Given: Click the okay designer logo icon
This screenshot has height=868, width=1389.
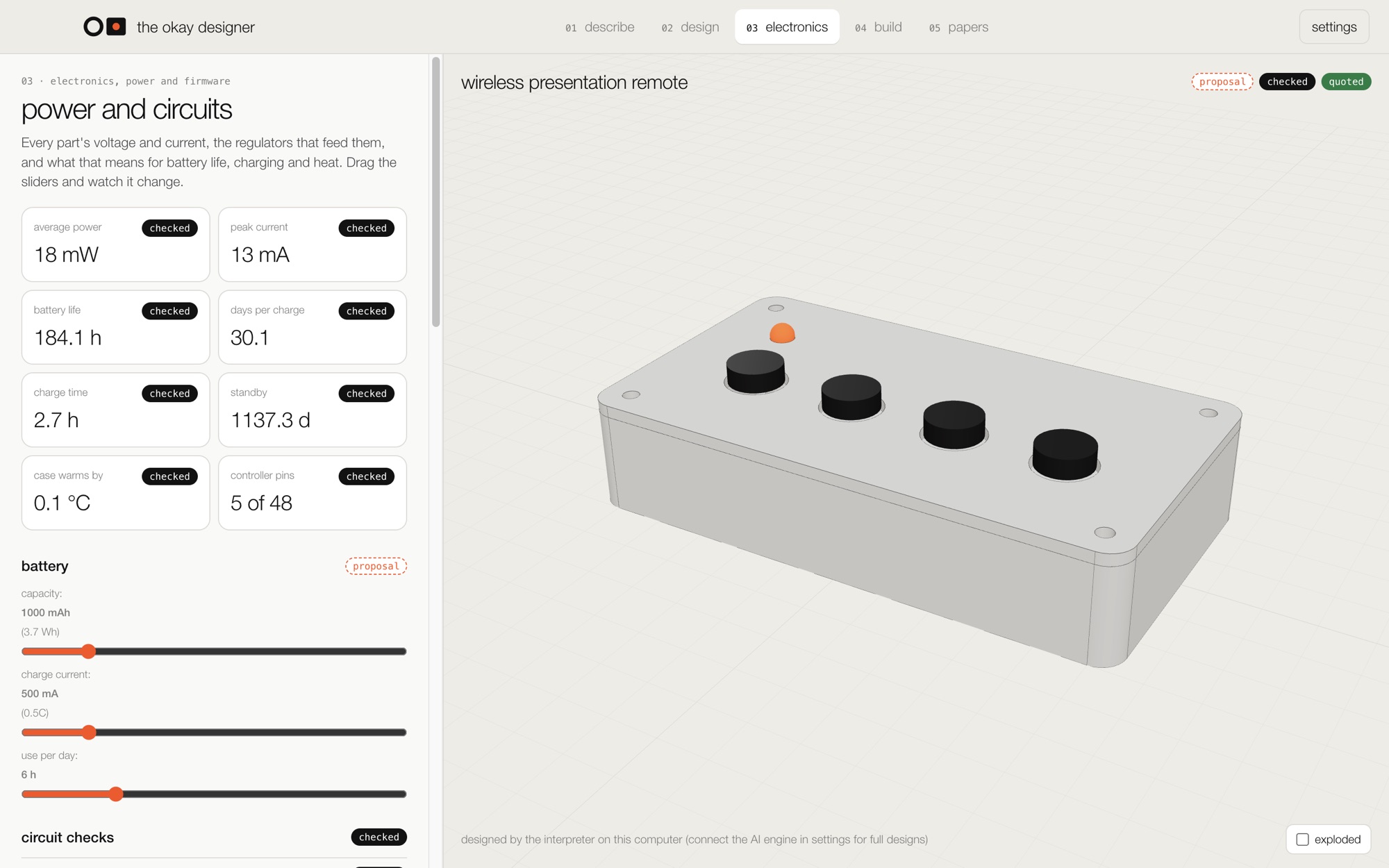Looking at the screenshot, I should point(105,27).
